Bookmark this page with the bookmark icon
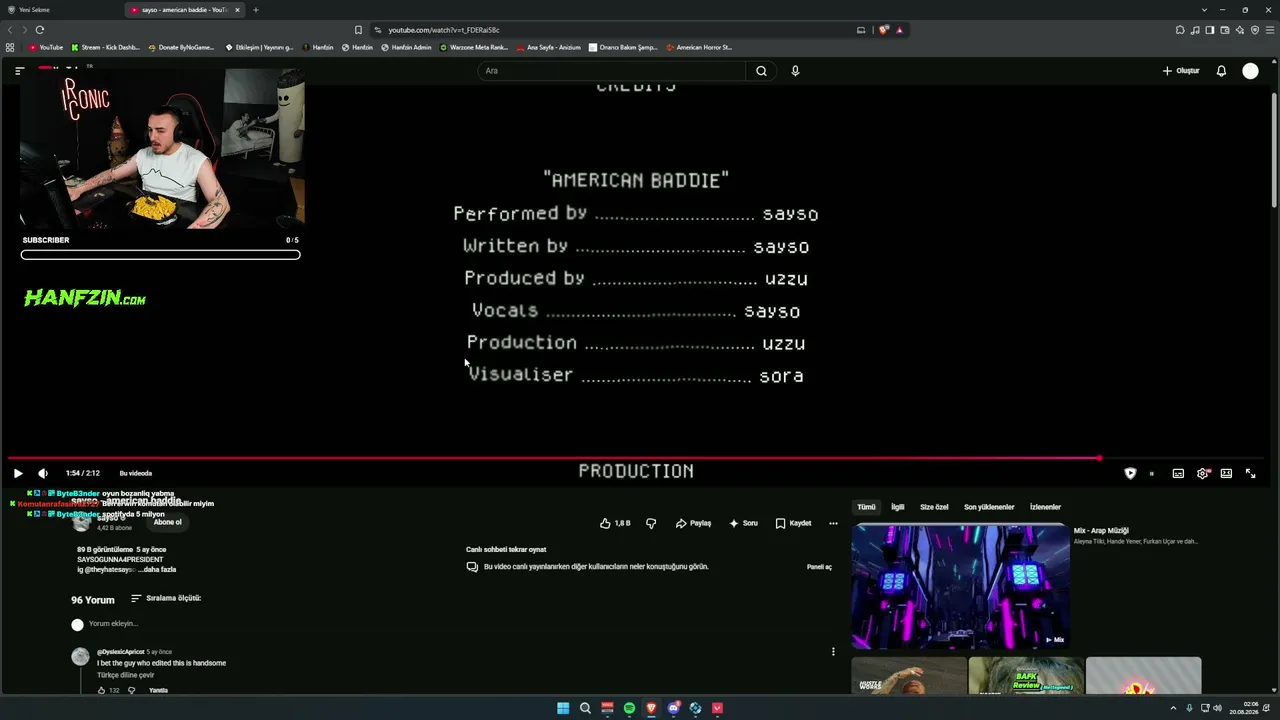The width and height of the screenshot is (1280, 720). click(358, 30)
